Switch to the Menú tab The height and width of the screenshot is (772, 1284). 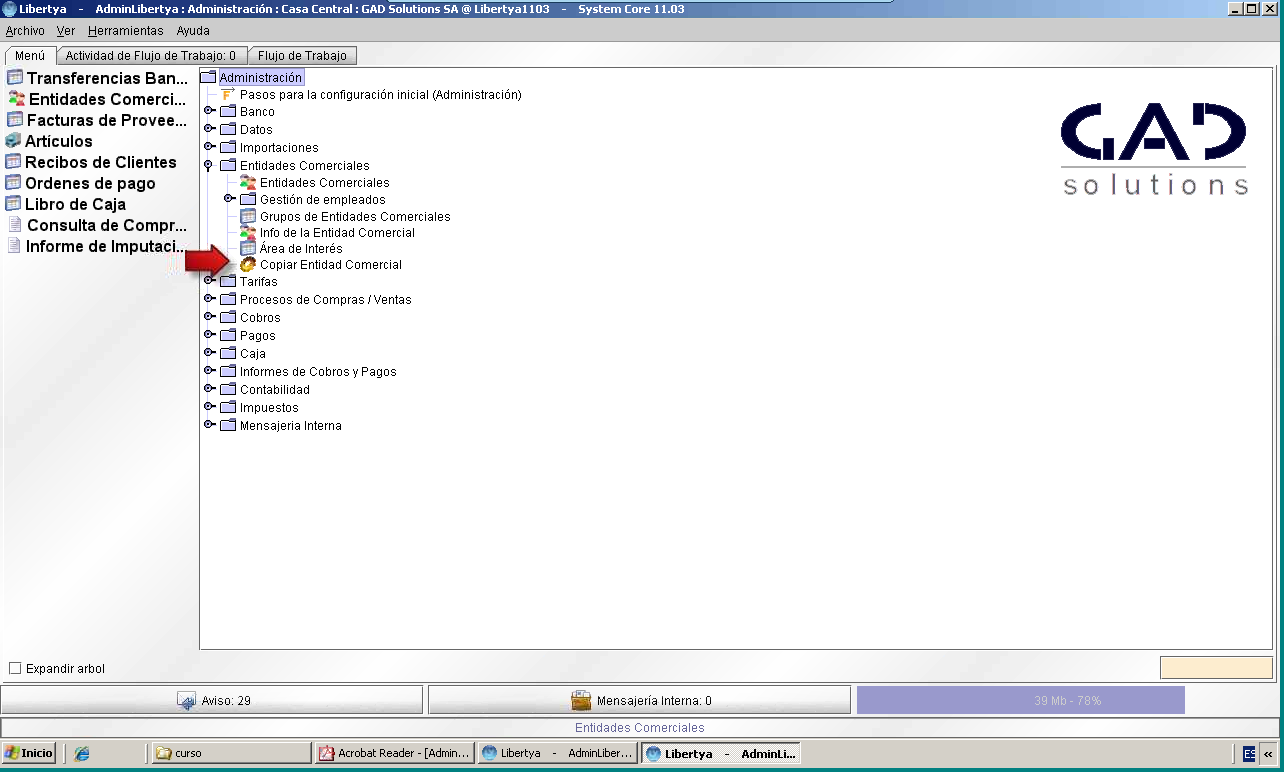pos(30,56)
